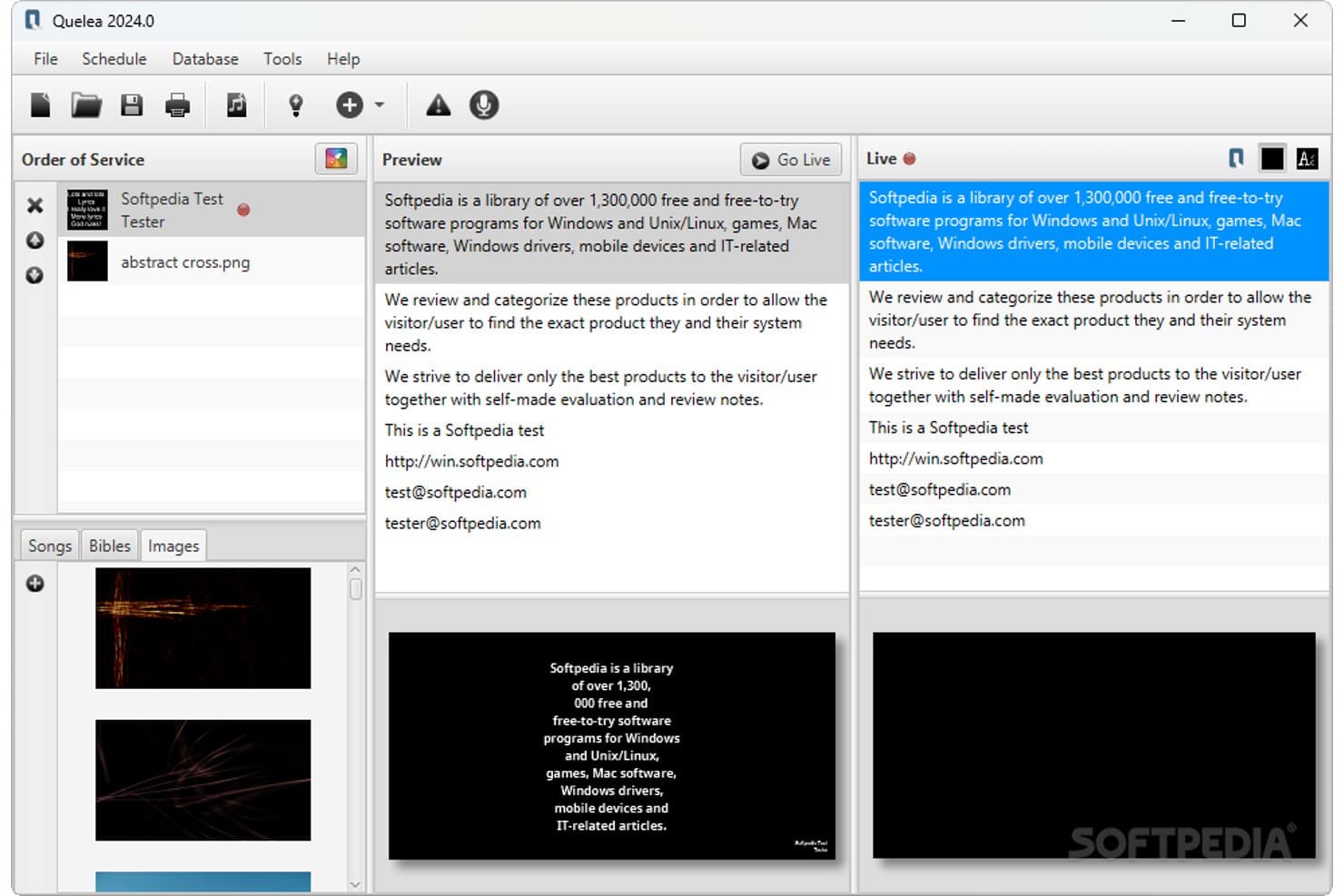Open the theme button in Order of Service
This screenshot has width=1344, height=896.
(x=336, y=159)
